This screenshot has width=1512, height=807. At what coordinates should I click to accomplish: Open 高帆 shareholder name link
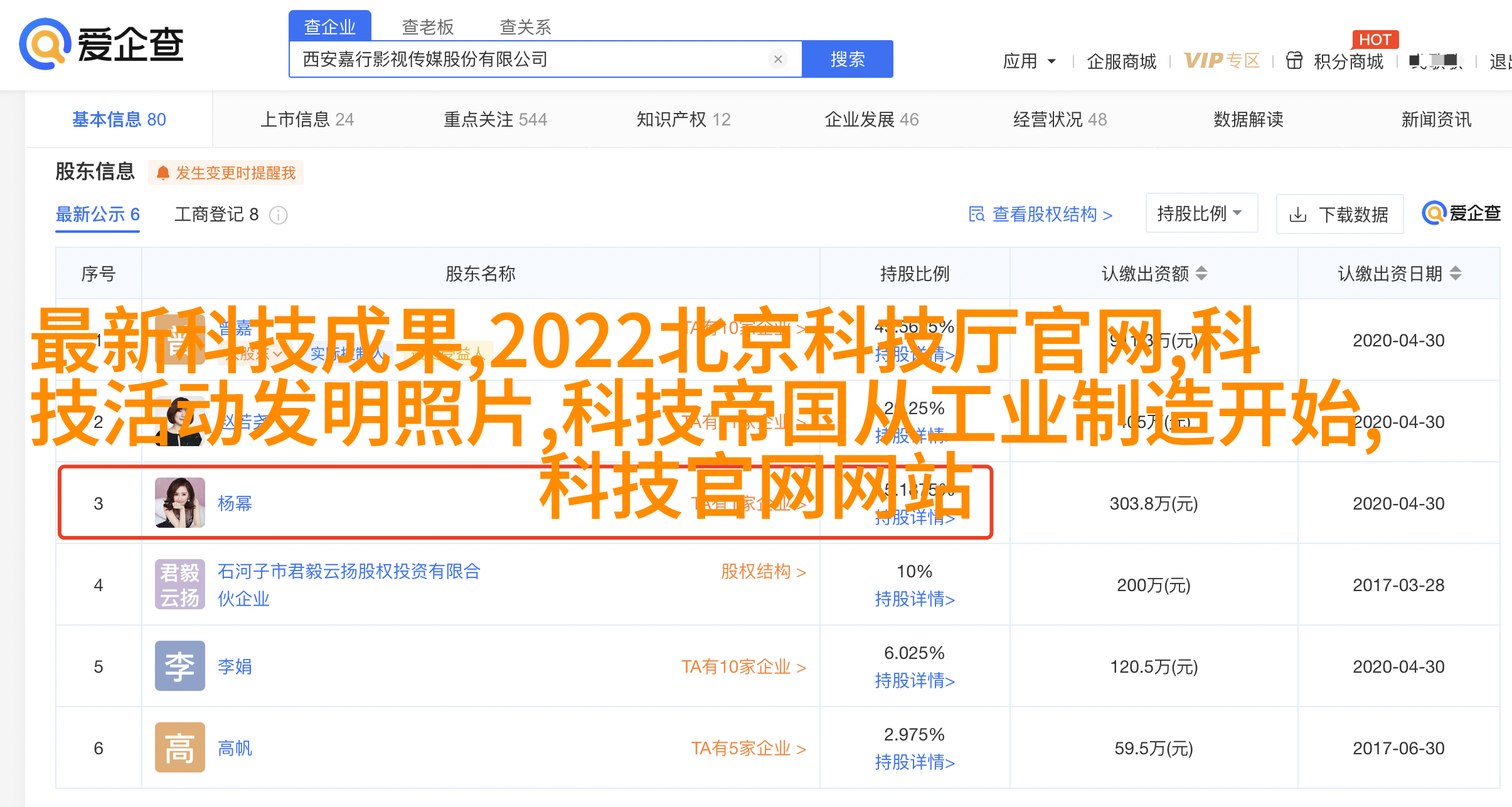(235, 748)
